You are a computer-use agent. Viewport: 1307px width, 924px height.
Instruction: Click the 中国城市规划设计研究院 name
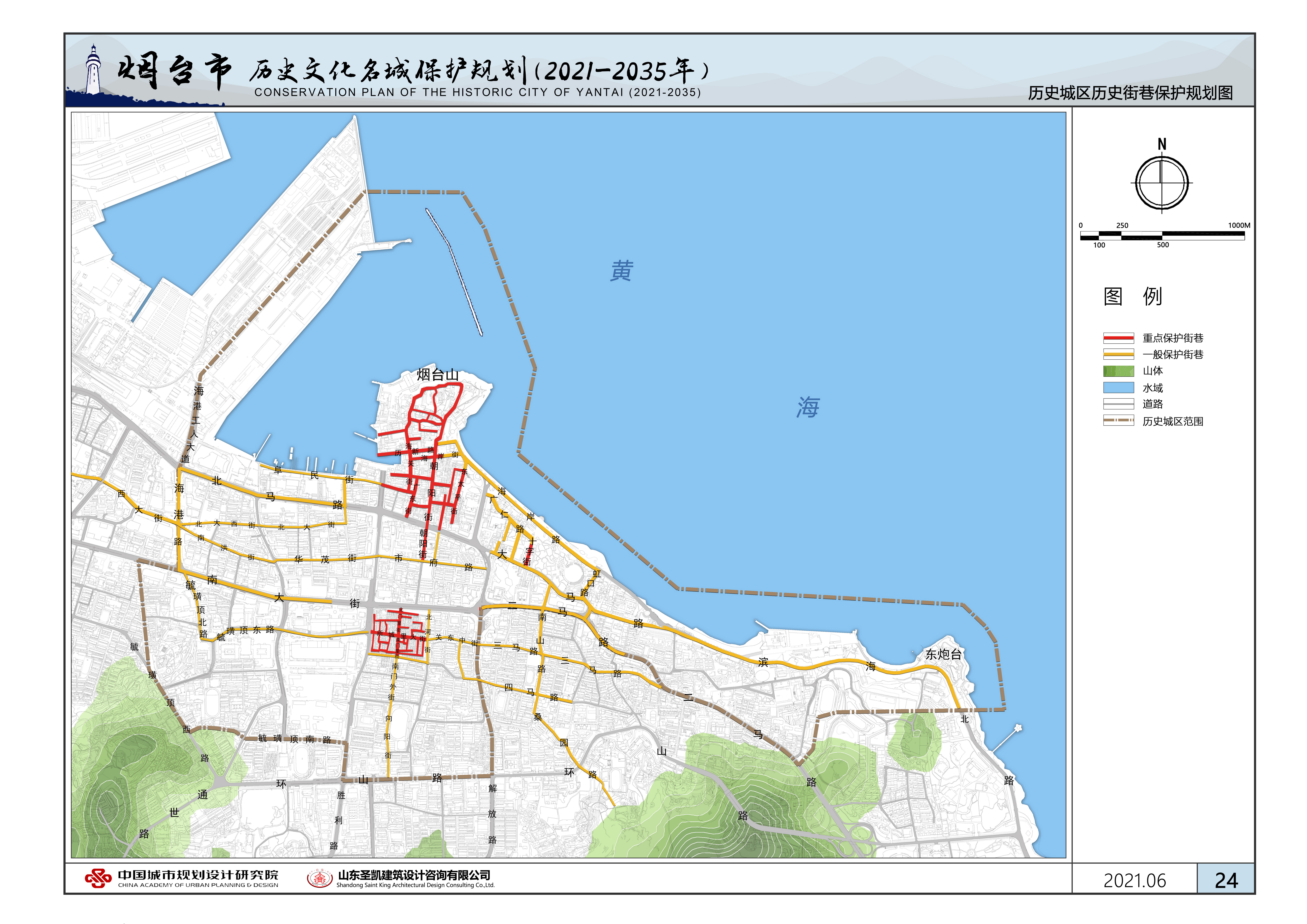click(198, 875)
